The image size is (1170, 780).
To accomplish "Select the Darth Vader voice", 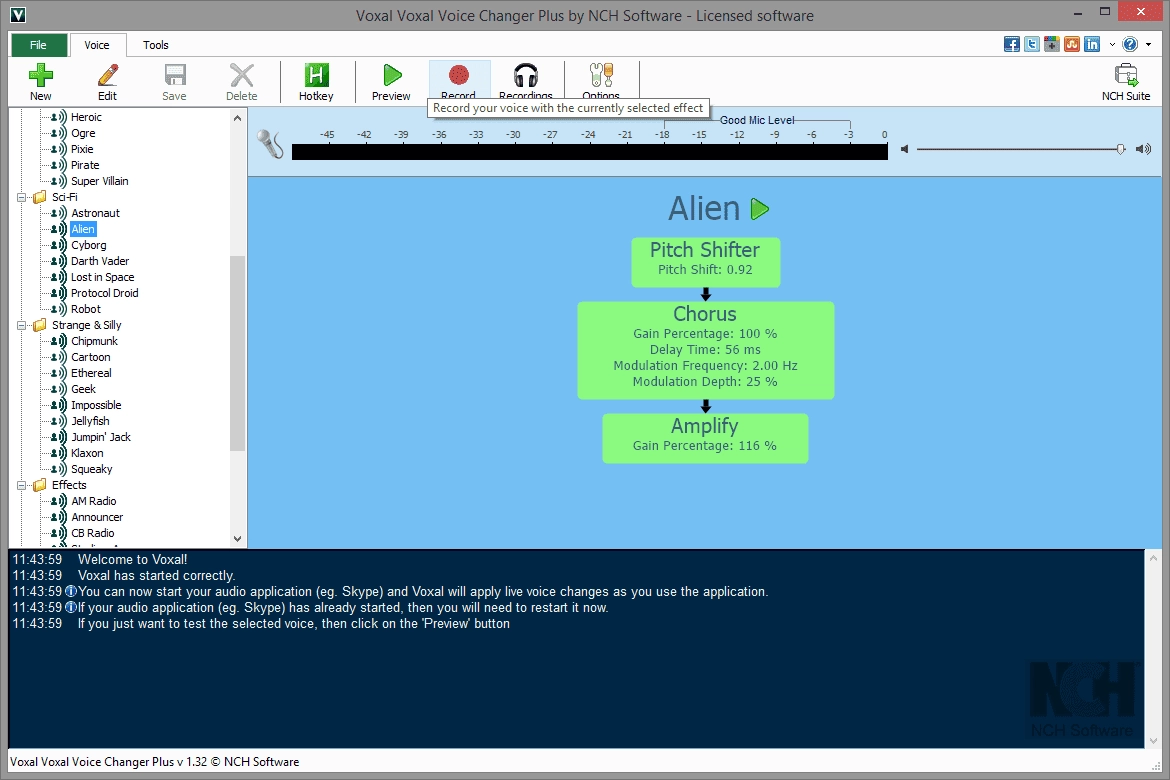I will coord(100,261).
